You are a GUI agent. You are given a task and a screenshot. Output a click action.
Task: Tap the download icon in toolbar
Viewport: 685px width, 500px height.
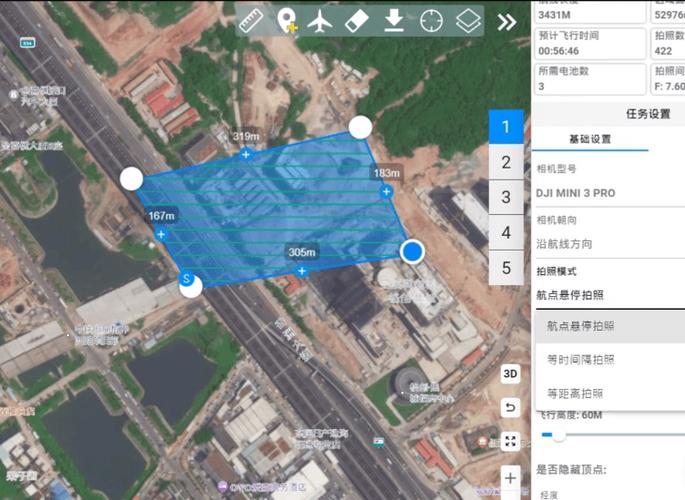(394, 21)
